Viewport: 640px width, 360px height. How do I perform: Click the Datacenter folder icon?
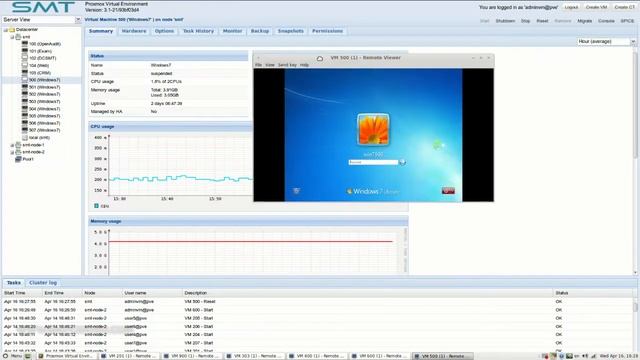click(x=12, y=29)
